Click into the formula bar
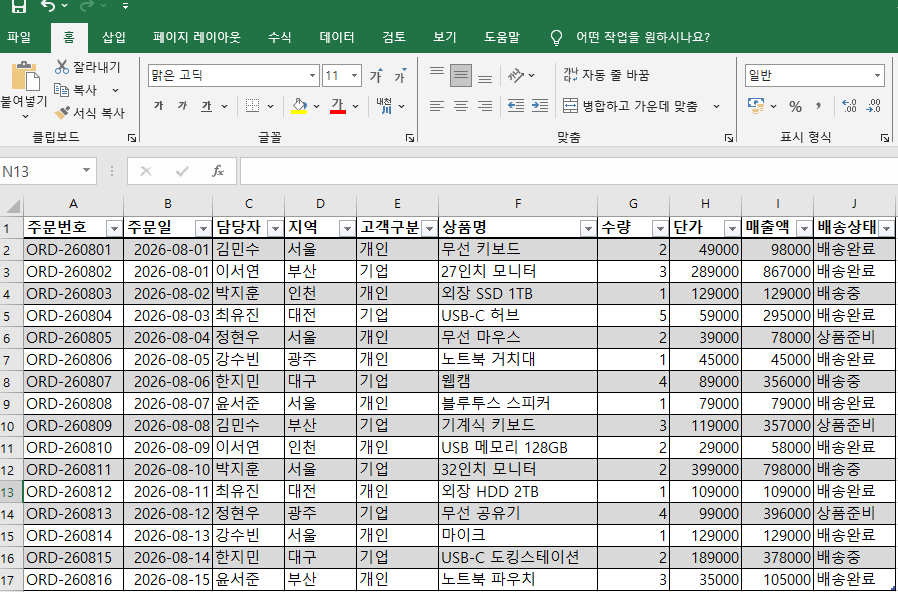Viewport: 898px width, 592px height. pos(569,171)
